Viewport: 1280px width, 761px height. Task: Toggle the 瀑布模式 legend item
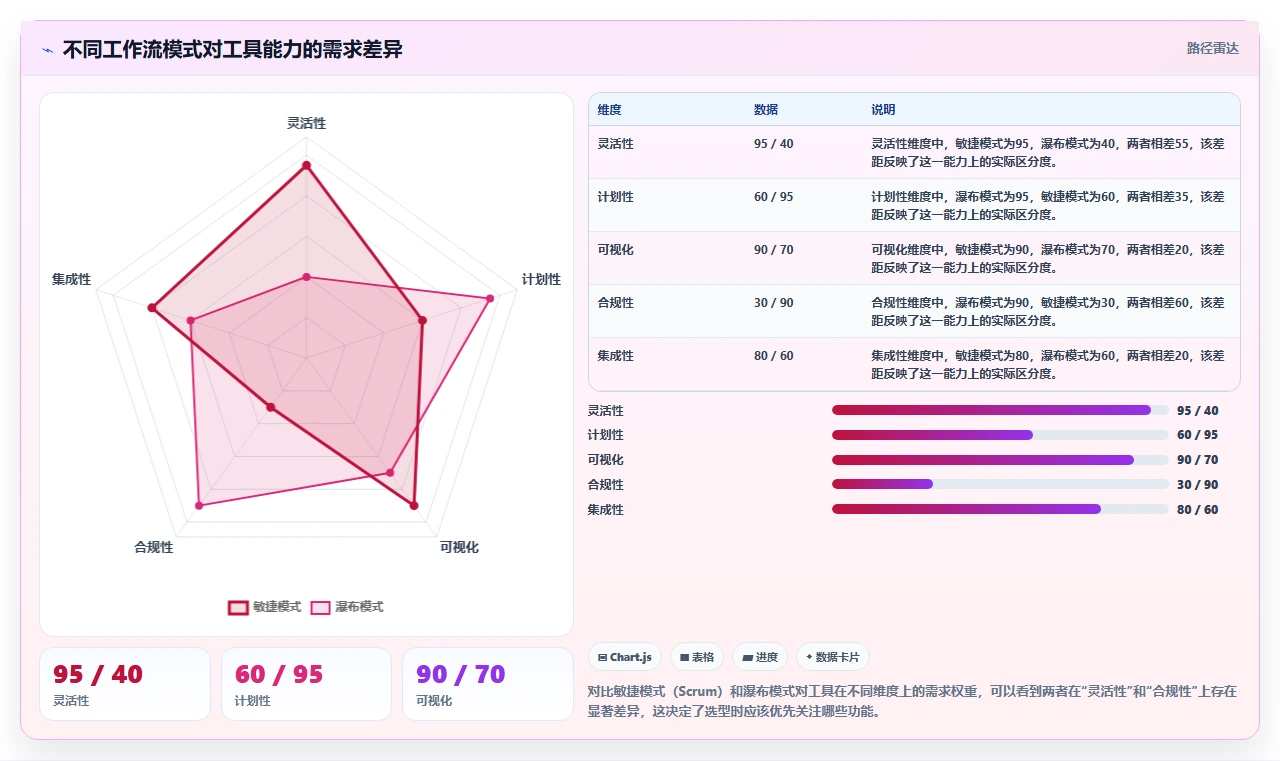coord(347,607)
